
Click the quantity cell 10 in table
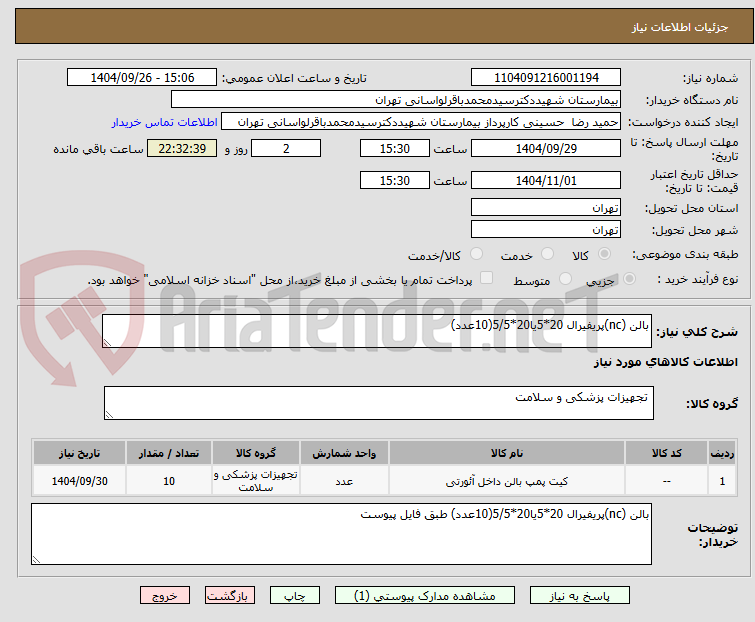(x=169, y=481)
